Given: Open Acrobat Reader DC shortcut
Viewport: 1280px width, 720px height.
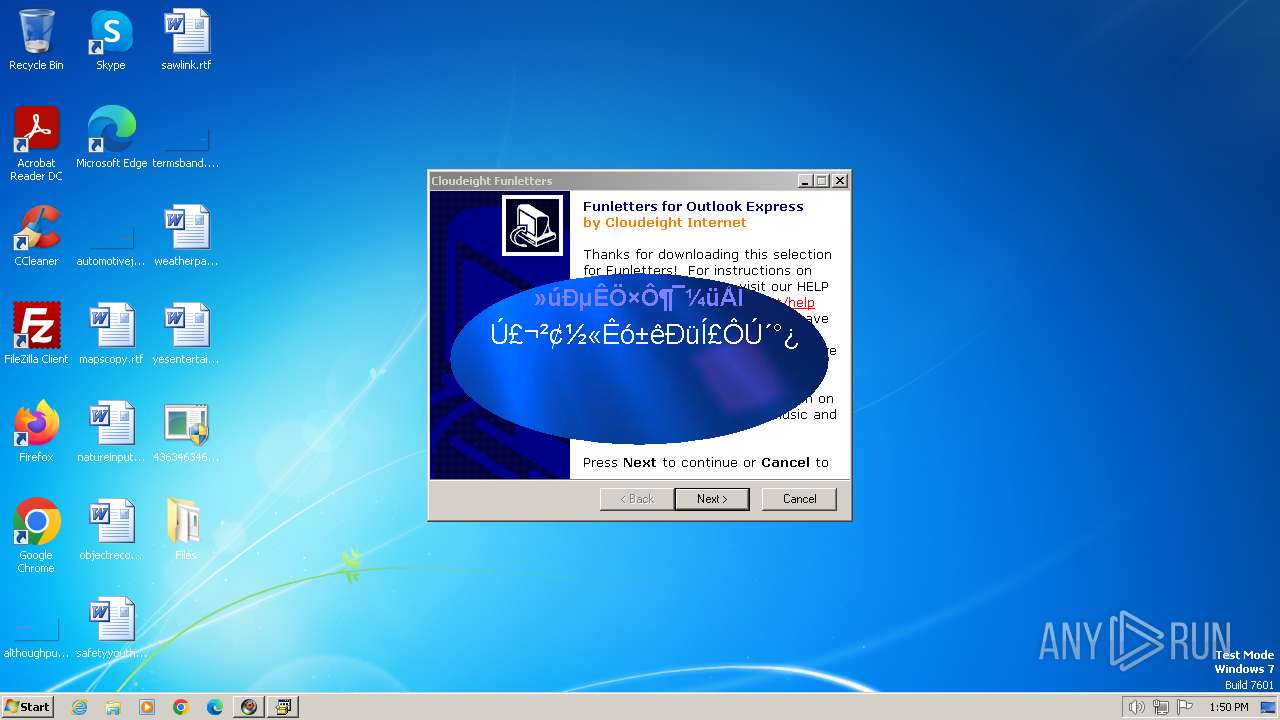Looking at the screenshot, I should (36, 144).
